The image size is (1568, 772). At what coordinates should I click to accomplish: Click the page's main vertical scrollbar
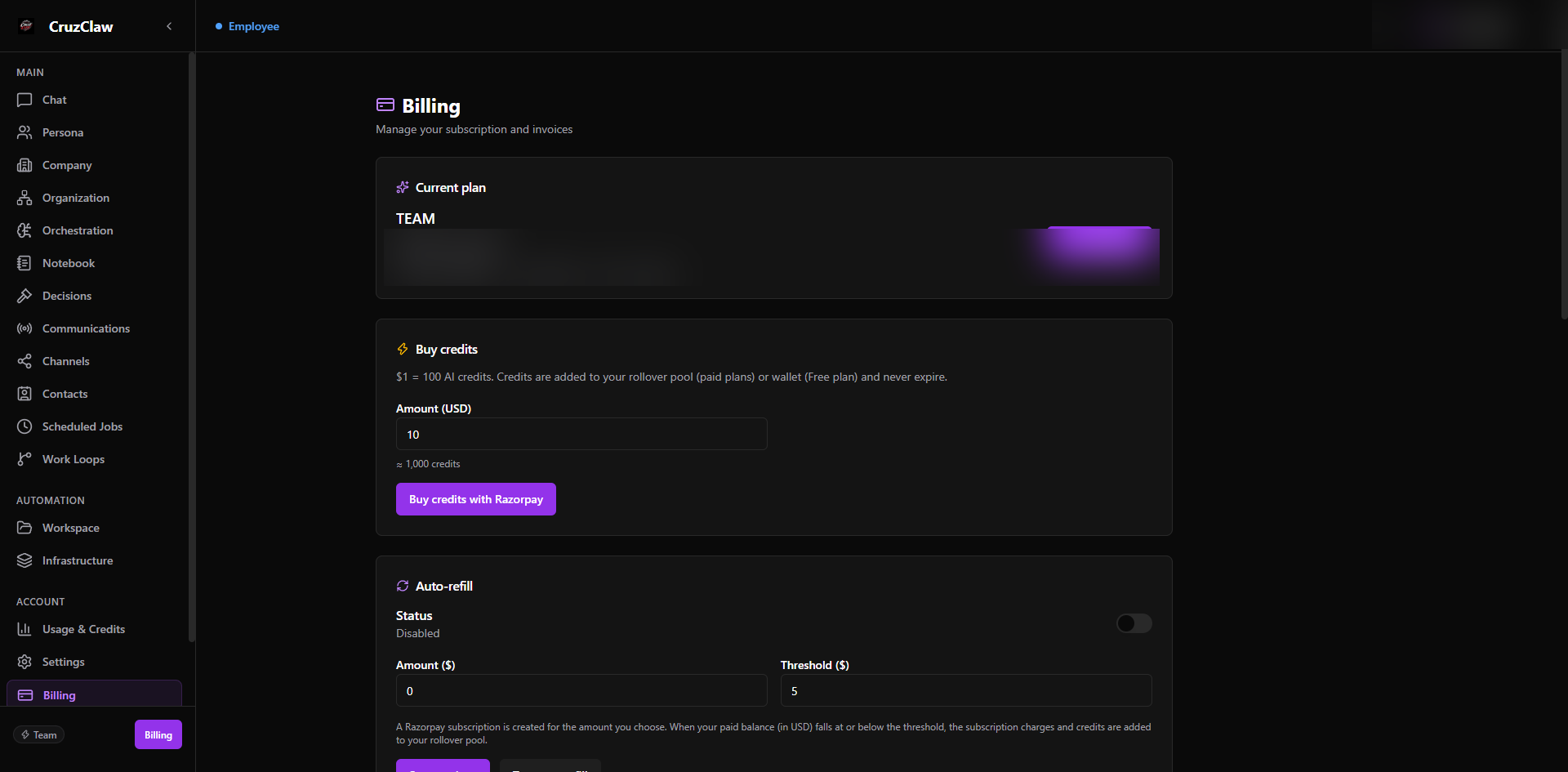1564,184
